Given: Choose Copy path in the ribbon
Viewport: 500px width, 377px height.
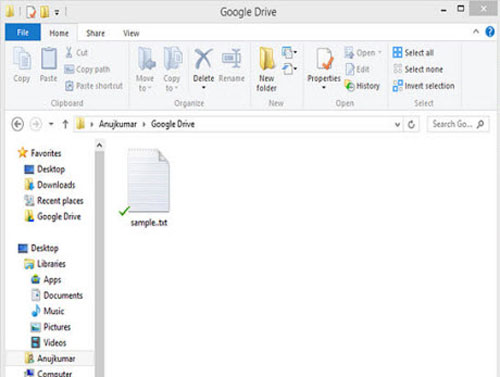Looking at the screenshot, I should [x=87, y=69].
